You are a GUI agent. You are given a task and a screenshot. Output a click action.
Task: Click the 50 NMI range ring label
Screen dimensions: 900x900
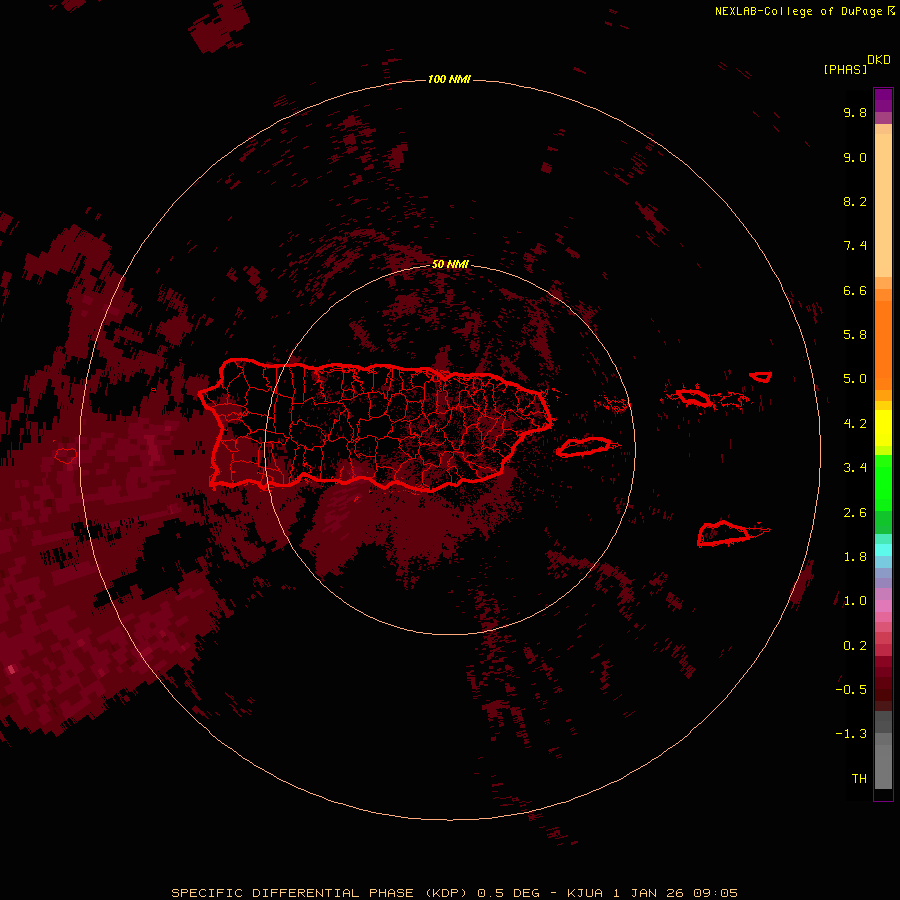coord(450,264)
